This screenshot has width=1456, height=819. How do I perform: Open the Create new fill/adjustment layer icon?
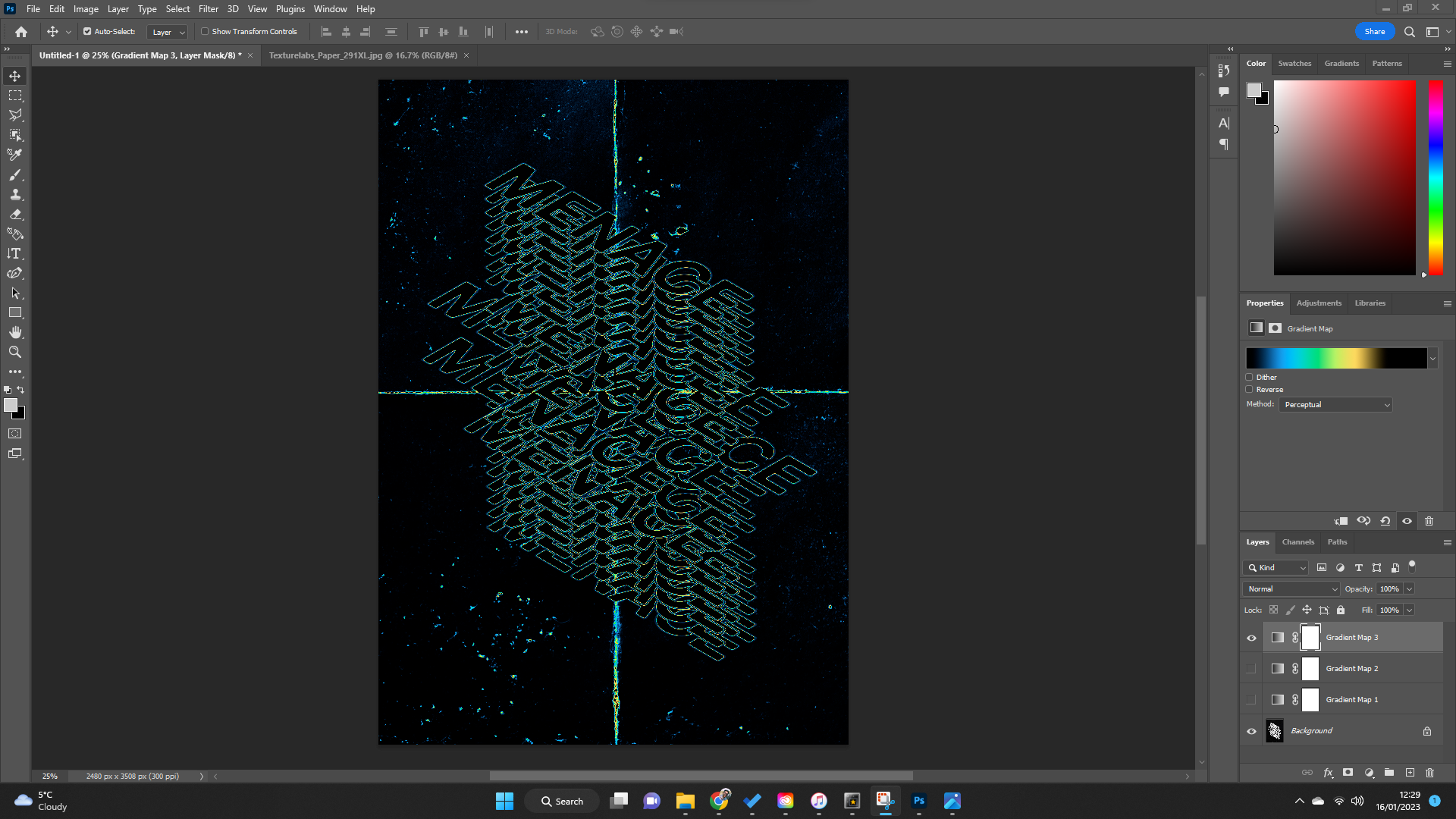tap(1370, 773)
